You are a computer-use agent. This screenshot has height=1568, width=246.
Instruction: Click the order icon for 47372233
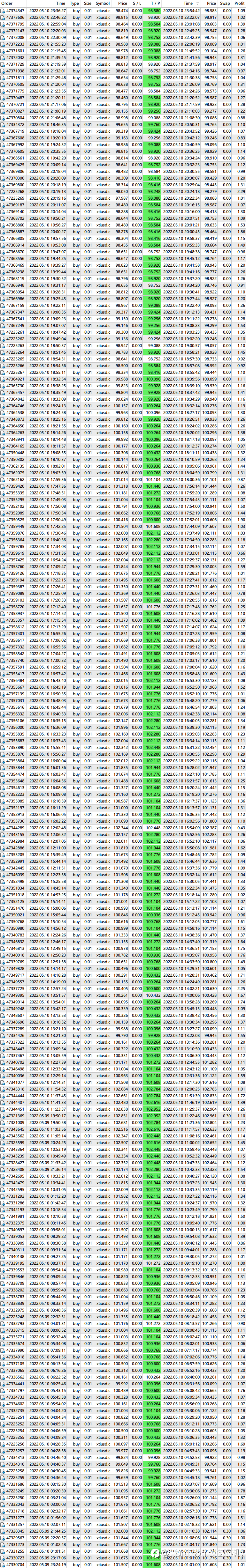3,44
